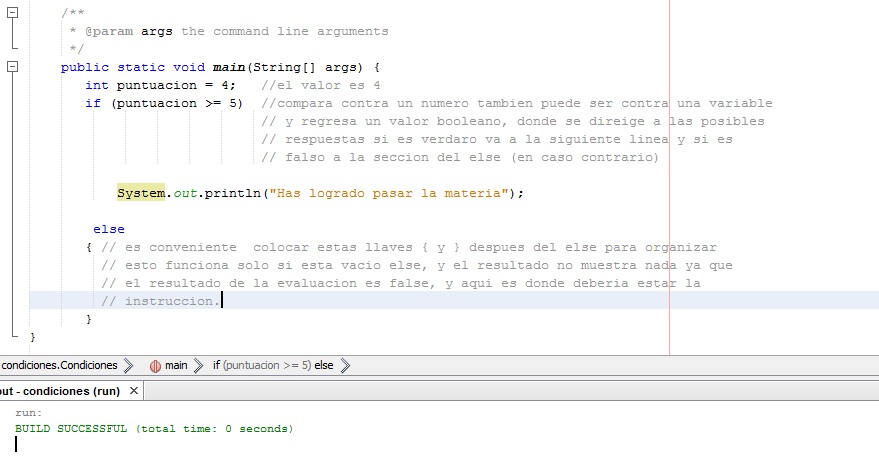This screenshot has width=879, height=475.
Task: Collapse the main method code fold
Action: (13, 67)
